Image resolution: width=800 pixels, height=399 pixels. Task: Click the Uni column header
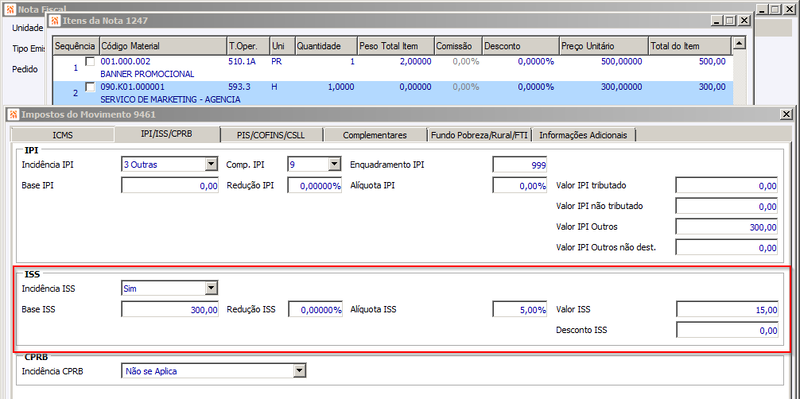pos(282,46)
